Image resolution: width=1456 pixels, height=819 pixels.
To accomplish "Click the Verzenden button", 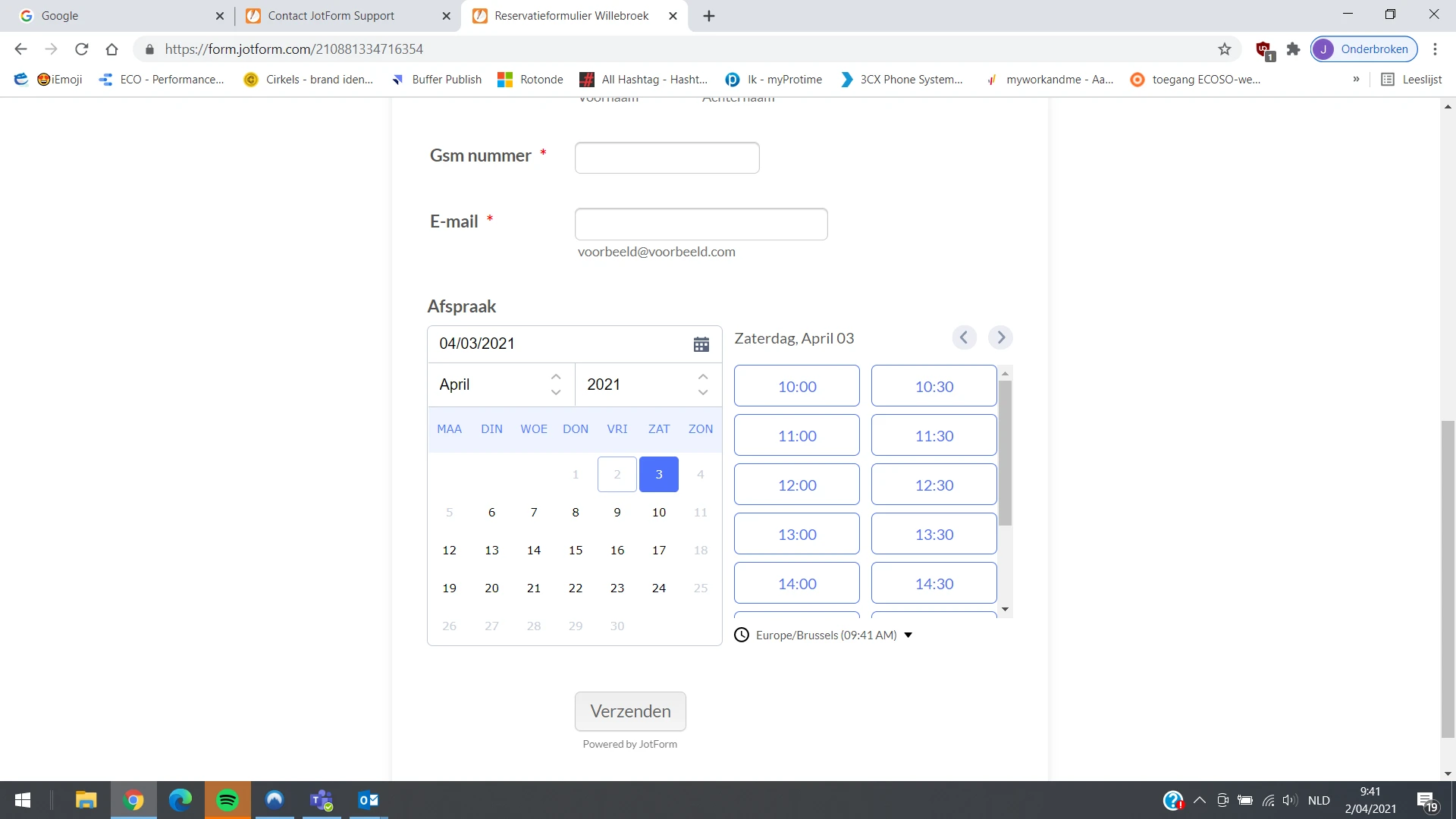I will (x=630, y=711).
